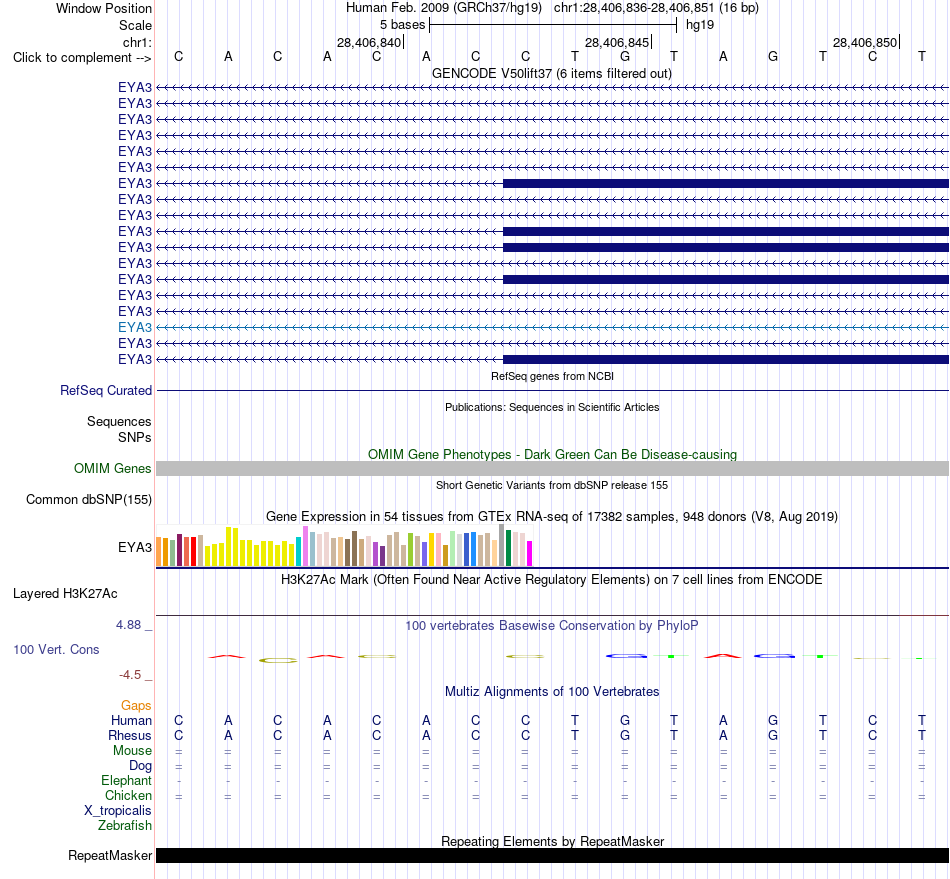Click the -4.5 lower PhyloP axis value
This screenshot has width=950, height=879.
pos(130,674)
